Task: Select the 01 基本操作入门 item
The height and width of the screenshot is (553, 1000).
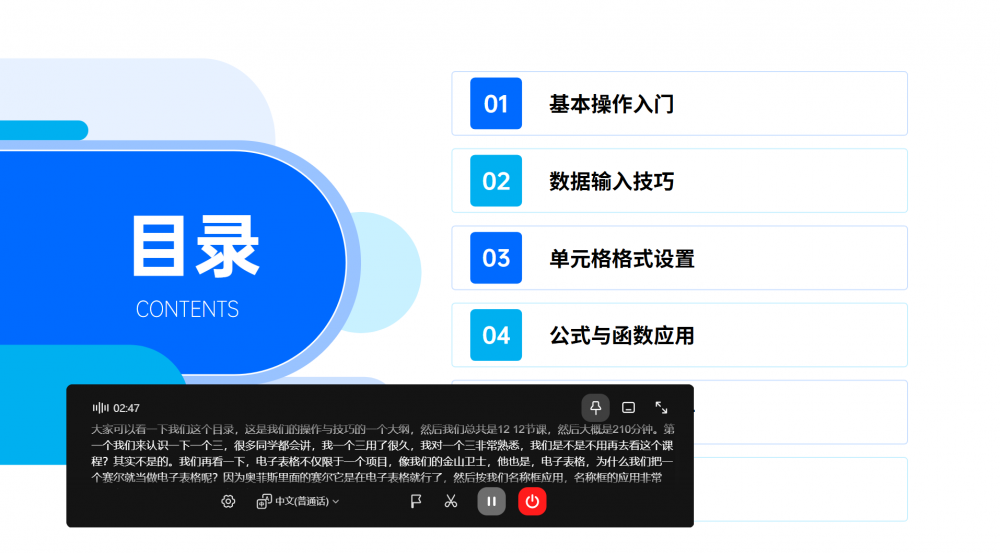Action: pos(679,103)
